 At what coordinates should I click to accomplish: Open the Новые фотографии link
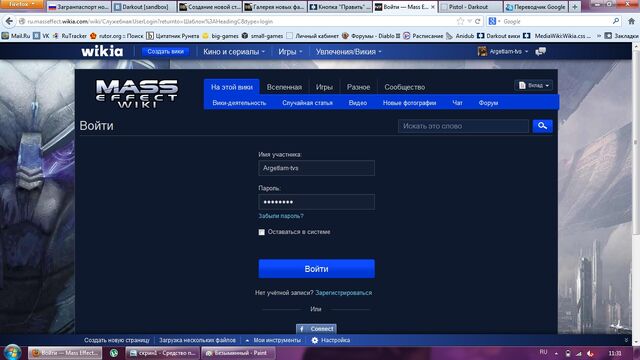tap(409, 103)
